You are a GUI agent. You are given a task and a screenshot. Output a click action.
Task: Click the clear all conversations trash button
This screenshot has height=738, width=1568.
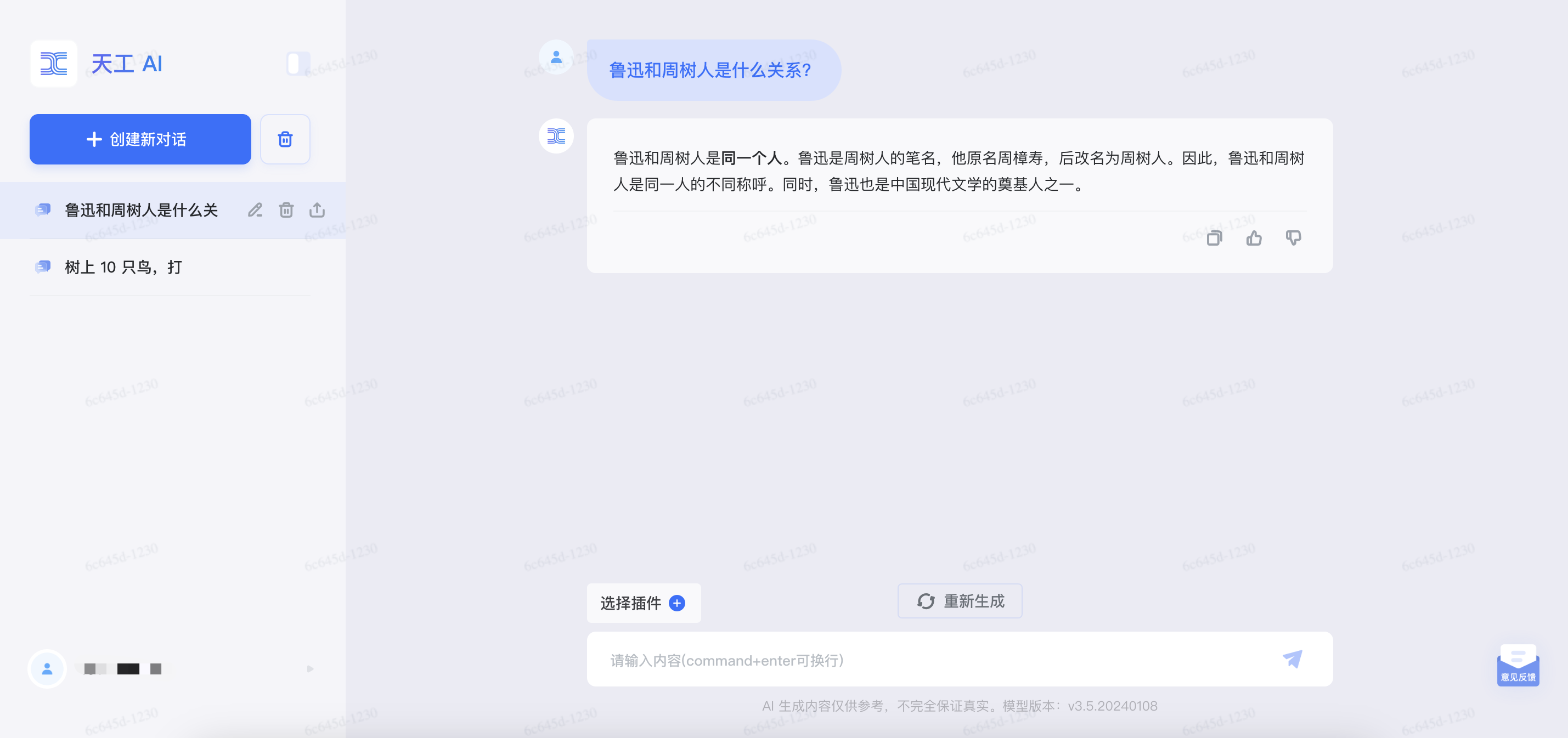pyautogui.click(x=285, y=139)
